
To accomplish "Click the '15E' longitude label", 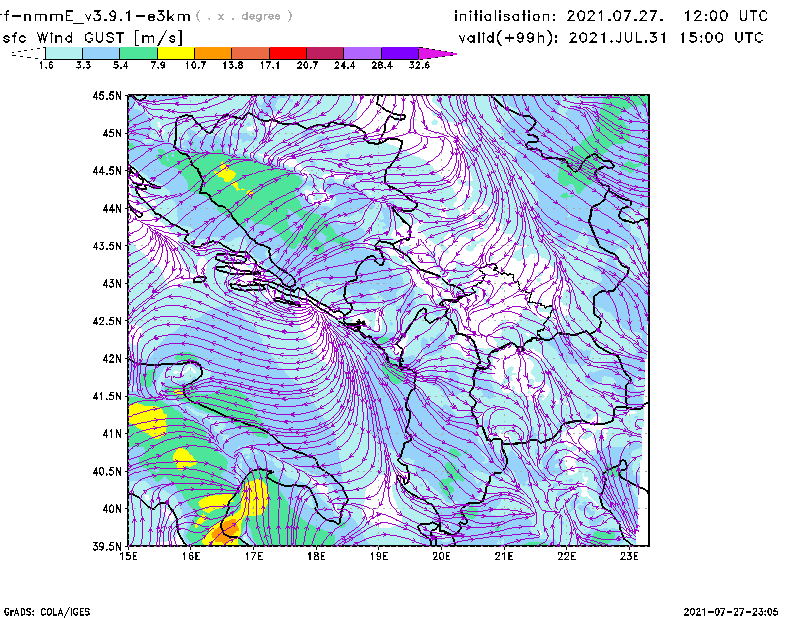I will point(128,556).
